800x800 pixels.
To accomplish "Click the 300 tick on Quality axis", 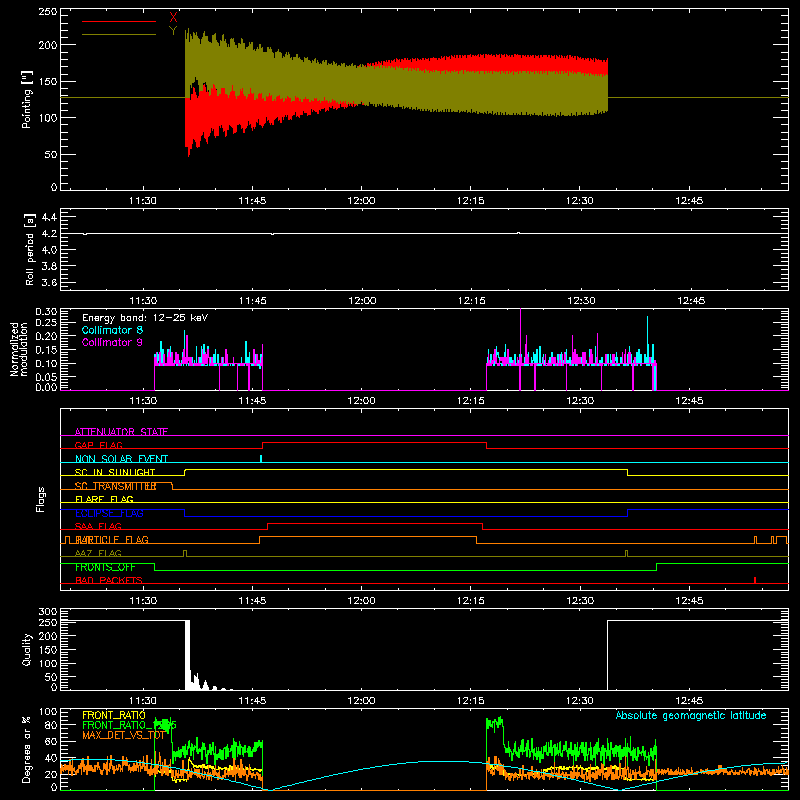I will [x=47, y=612].
